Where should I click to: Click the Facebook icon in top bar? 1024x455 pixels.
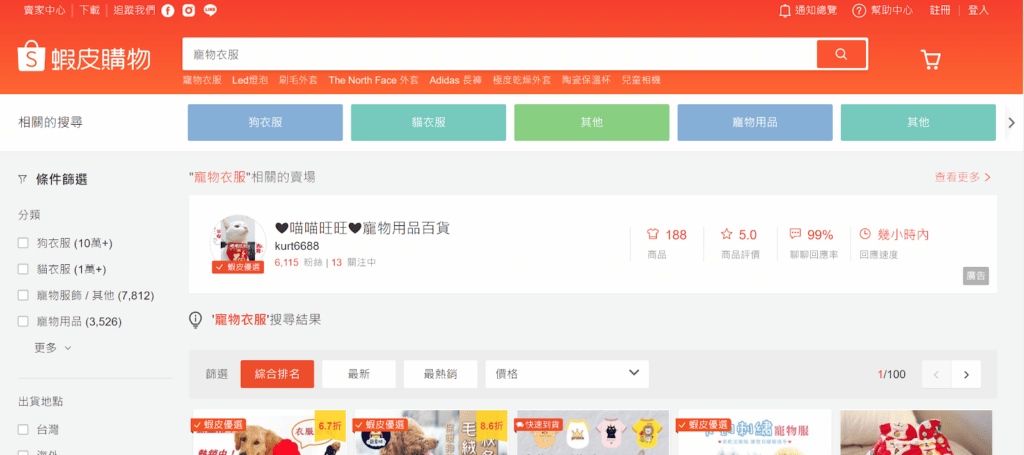pos(166,11)
